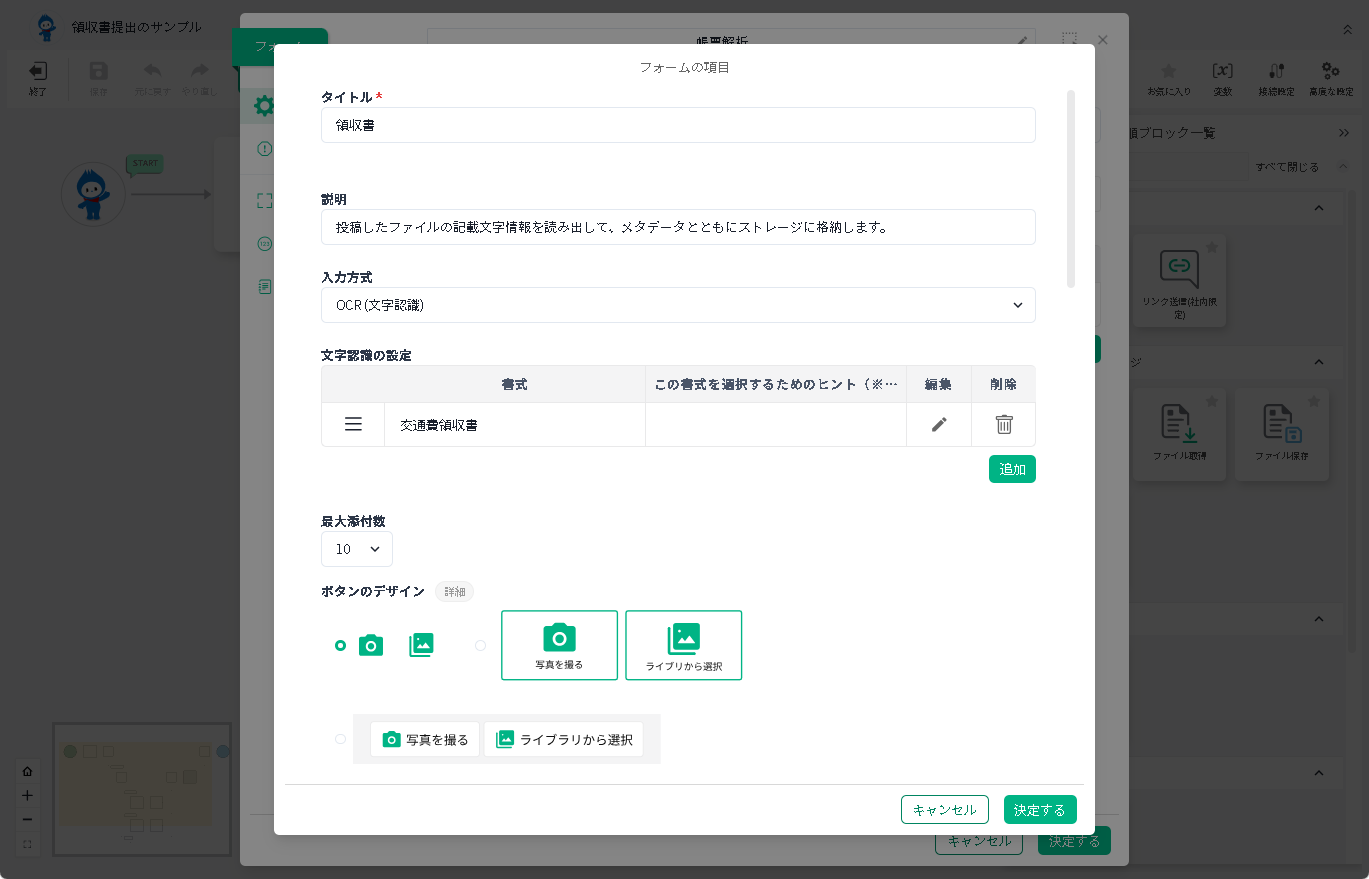Screen dimensions: 1369x879
Task: Click the 決定する button in form dialog
Action: click(1040, 810)
